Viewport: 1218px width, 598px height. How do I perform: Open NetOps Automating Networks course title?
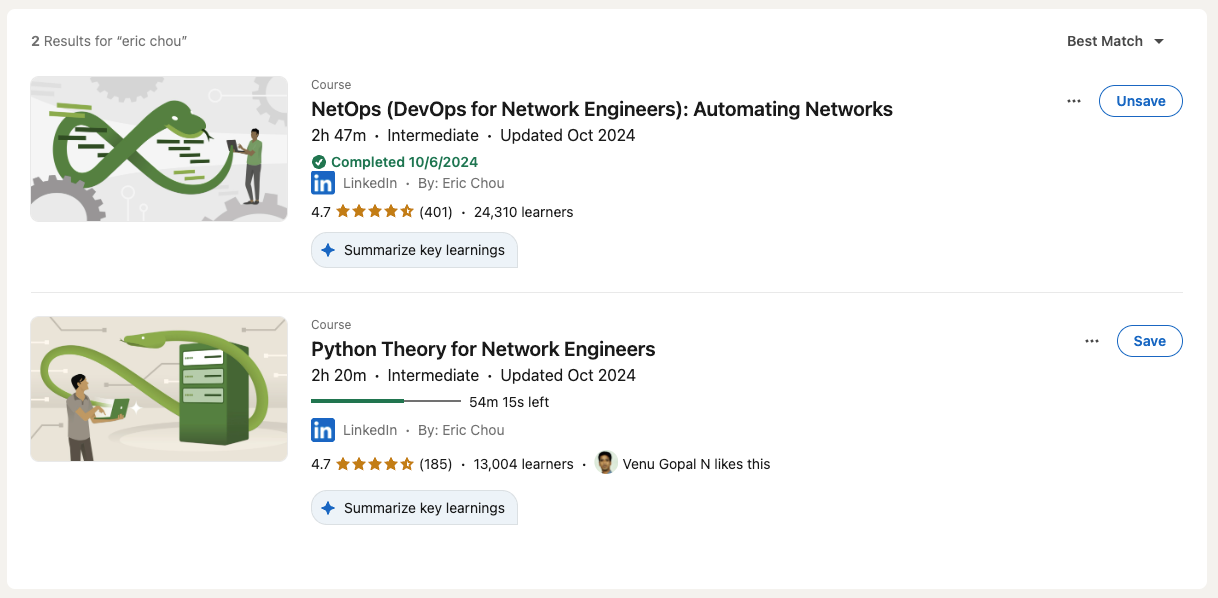click(x=601, y=109)
